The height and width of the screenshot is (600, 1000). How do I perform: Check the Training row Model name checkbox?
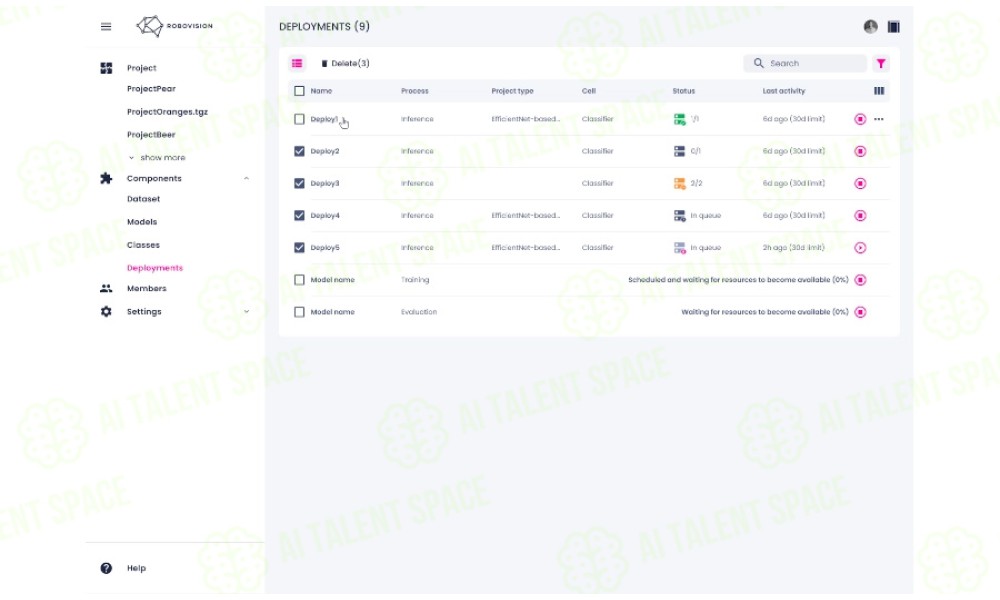pos(299,280)
